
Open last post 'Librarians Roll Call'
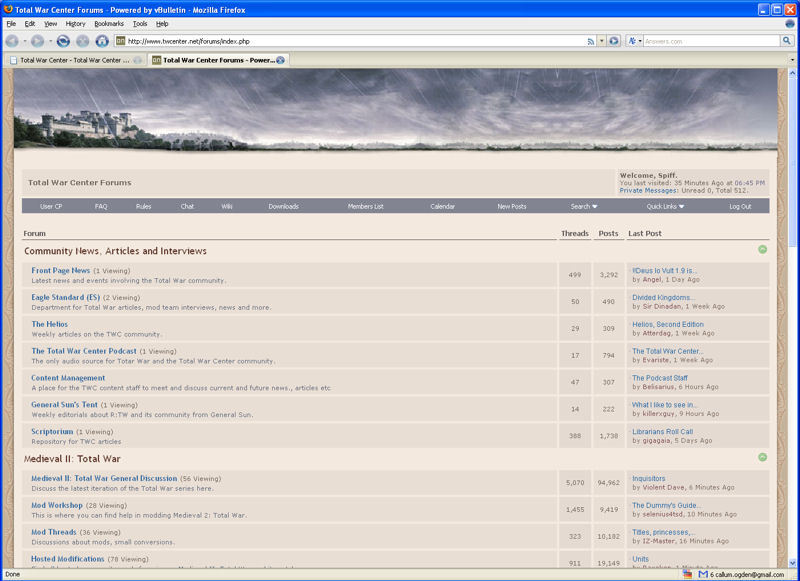coord(662,432)
